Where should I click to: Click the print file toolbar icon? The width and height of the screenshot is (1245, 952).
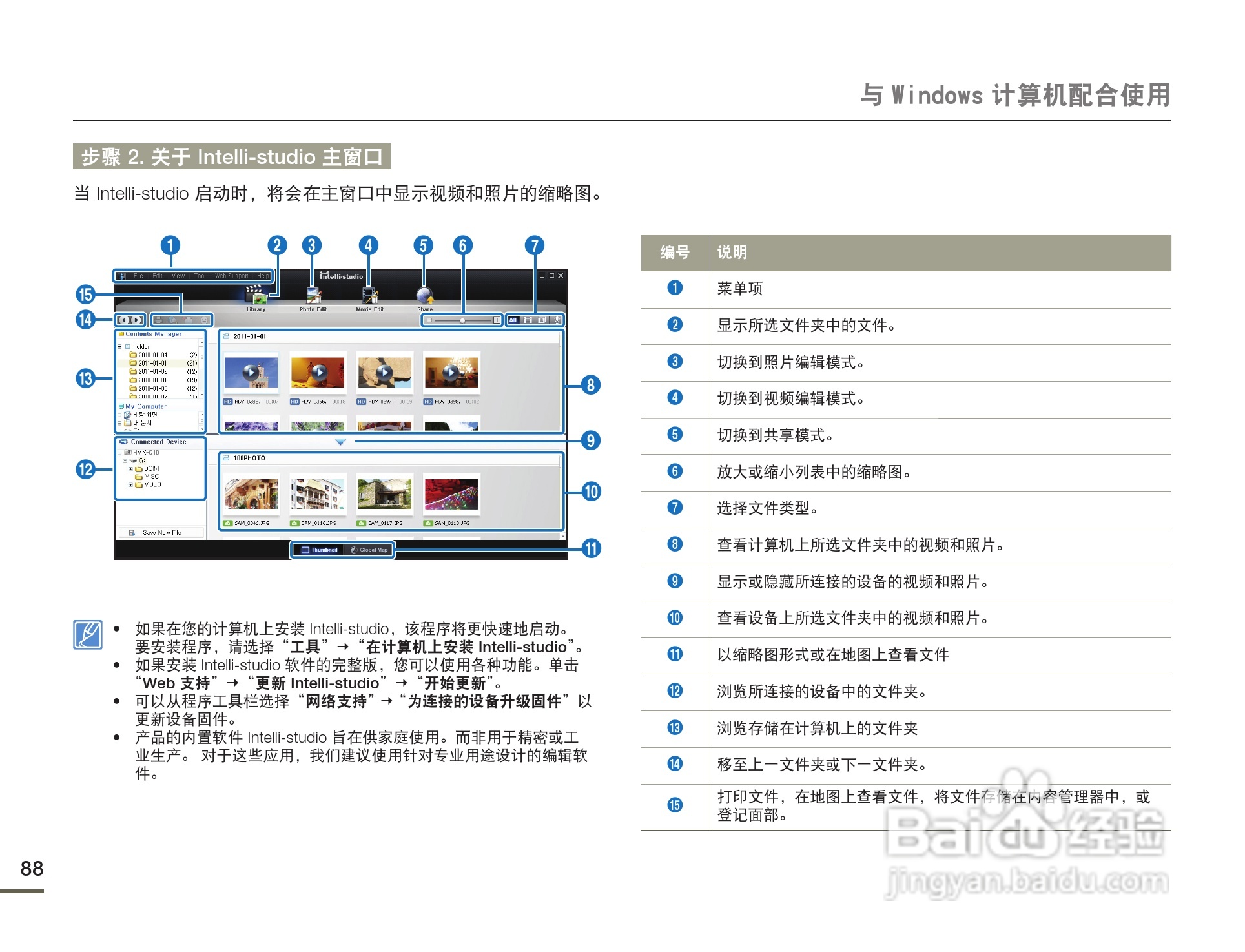point(158,320)
